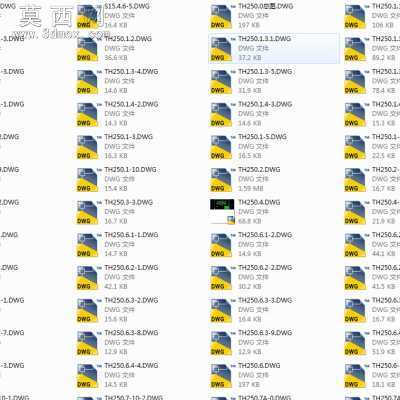Screen dimensions: 400x400
Task: Click the file name TH250.4.DWG
Action: (x=259, y=202)
